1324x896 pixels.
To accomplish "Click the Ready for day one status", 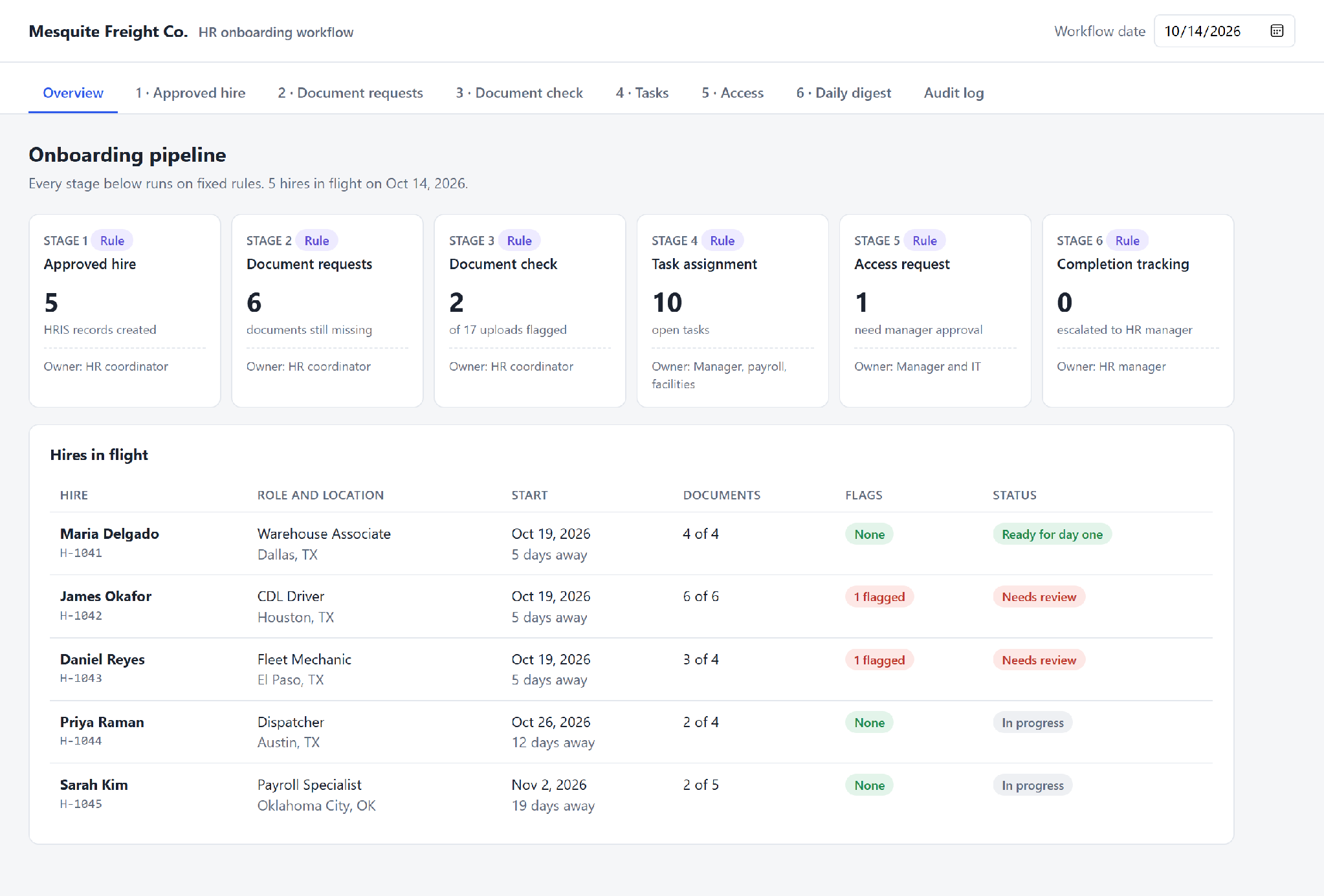I will [1052, 534].
